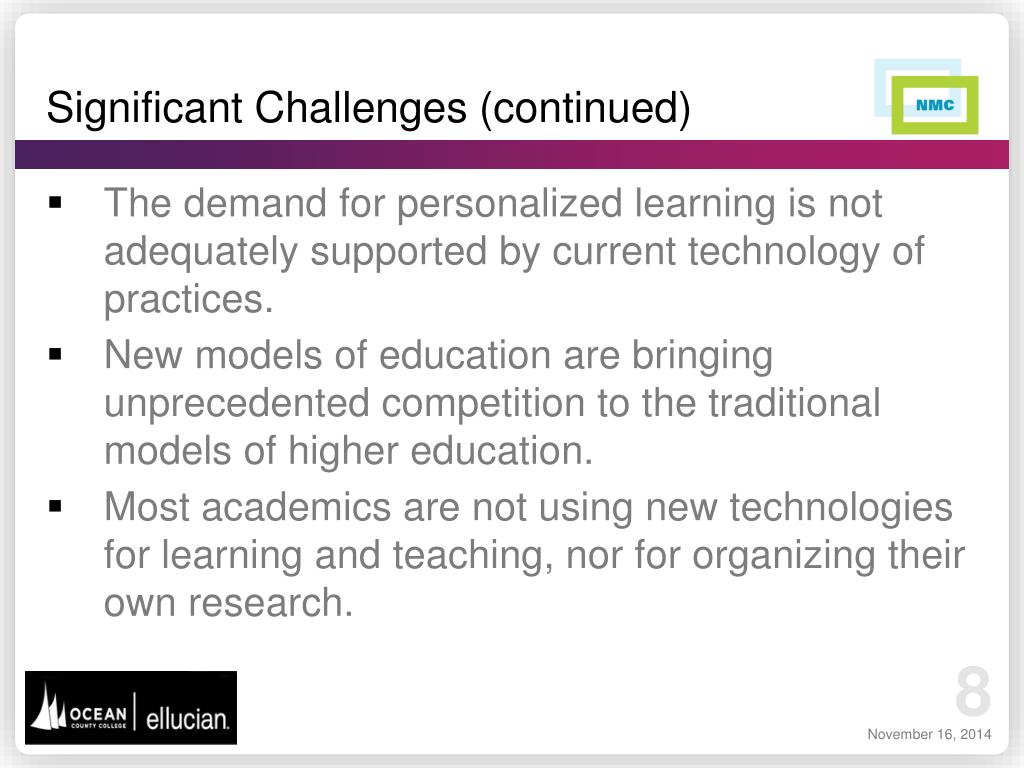
Task: Click the purple gradient divider bar
Action: (512, 154)
